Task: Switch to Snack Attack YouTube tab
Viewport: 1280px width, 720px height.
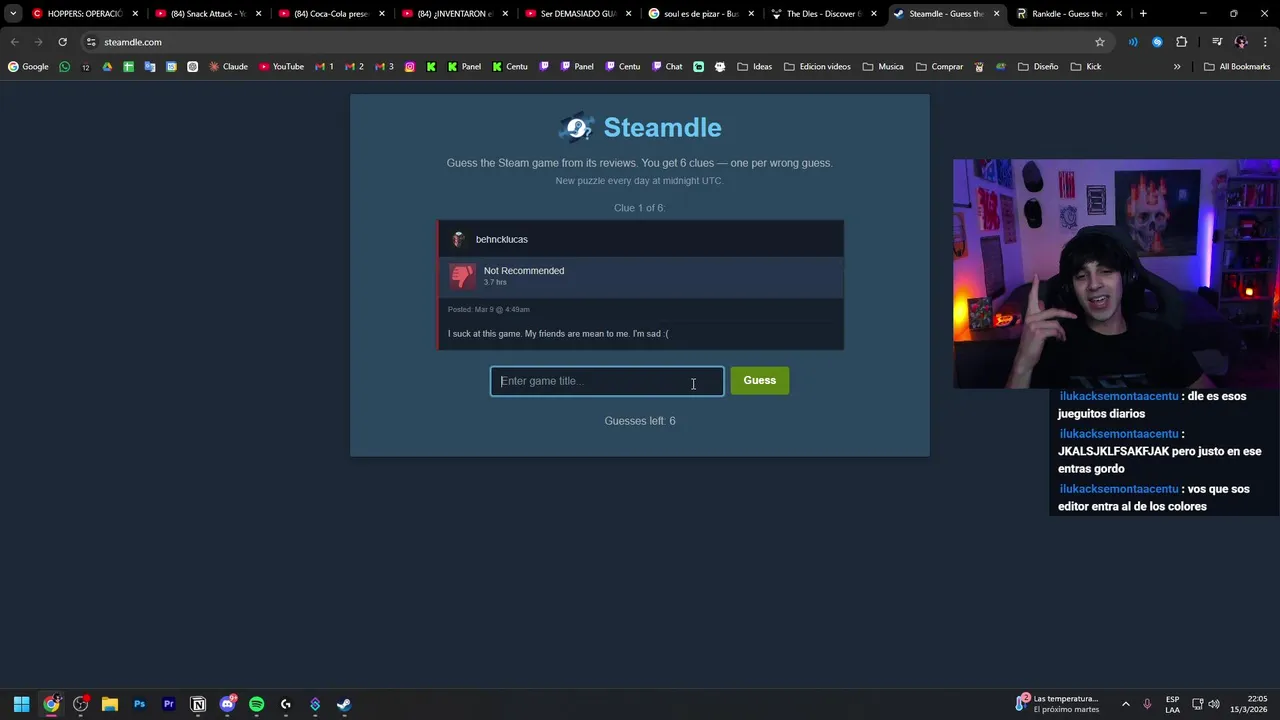Action: (208, 14)
